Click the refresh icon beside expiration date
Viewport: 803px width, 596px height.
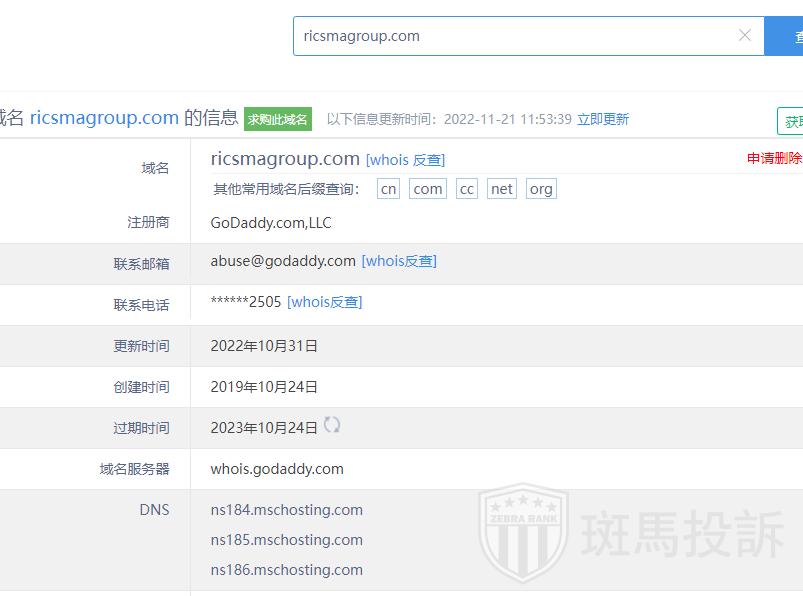tap(332, 425)
